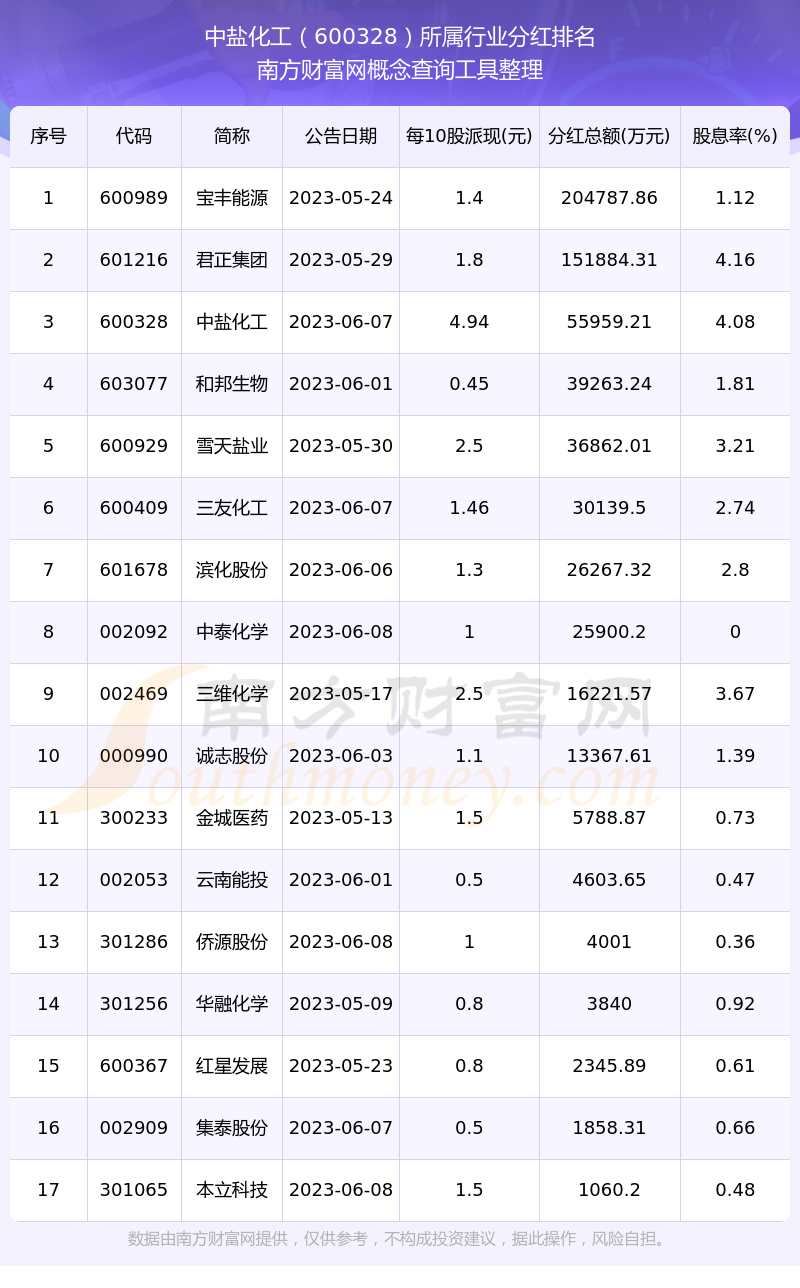Select stock code 600929
The image size is (800, 1288).
coord(134,446)
